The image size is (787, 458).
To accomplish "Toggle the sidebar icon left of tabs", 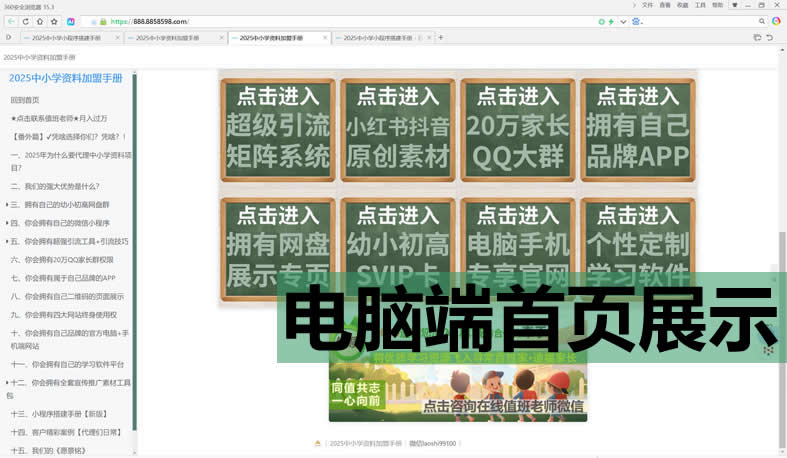I will coord(9,37).
